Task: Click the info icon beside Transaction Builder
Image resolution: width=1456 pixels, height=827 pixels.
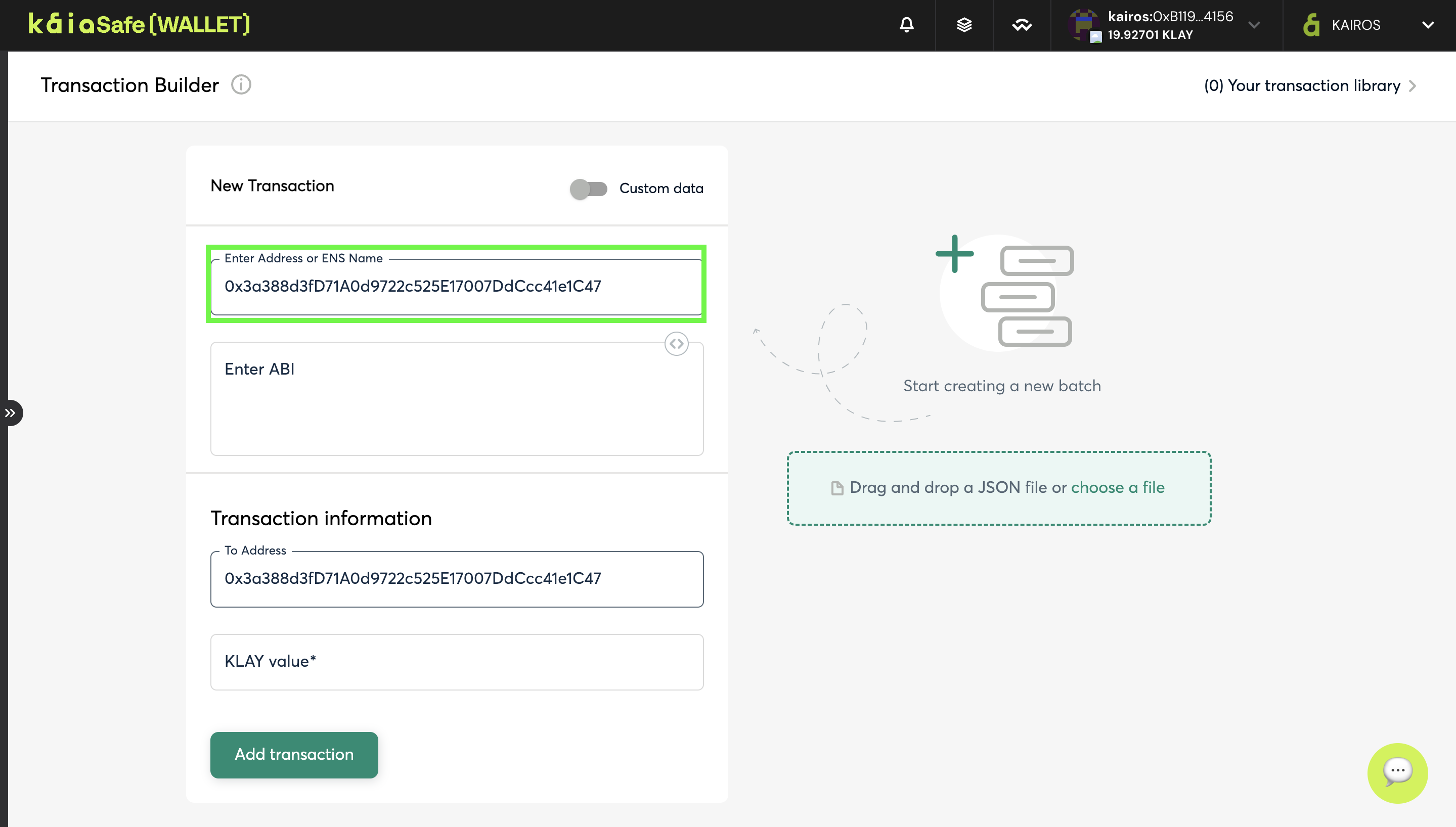Action: click(x=241, y=85)
